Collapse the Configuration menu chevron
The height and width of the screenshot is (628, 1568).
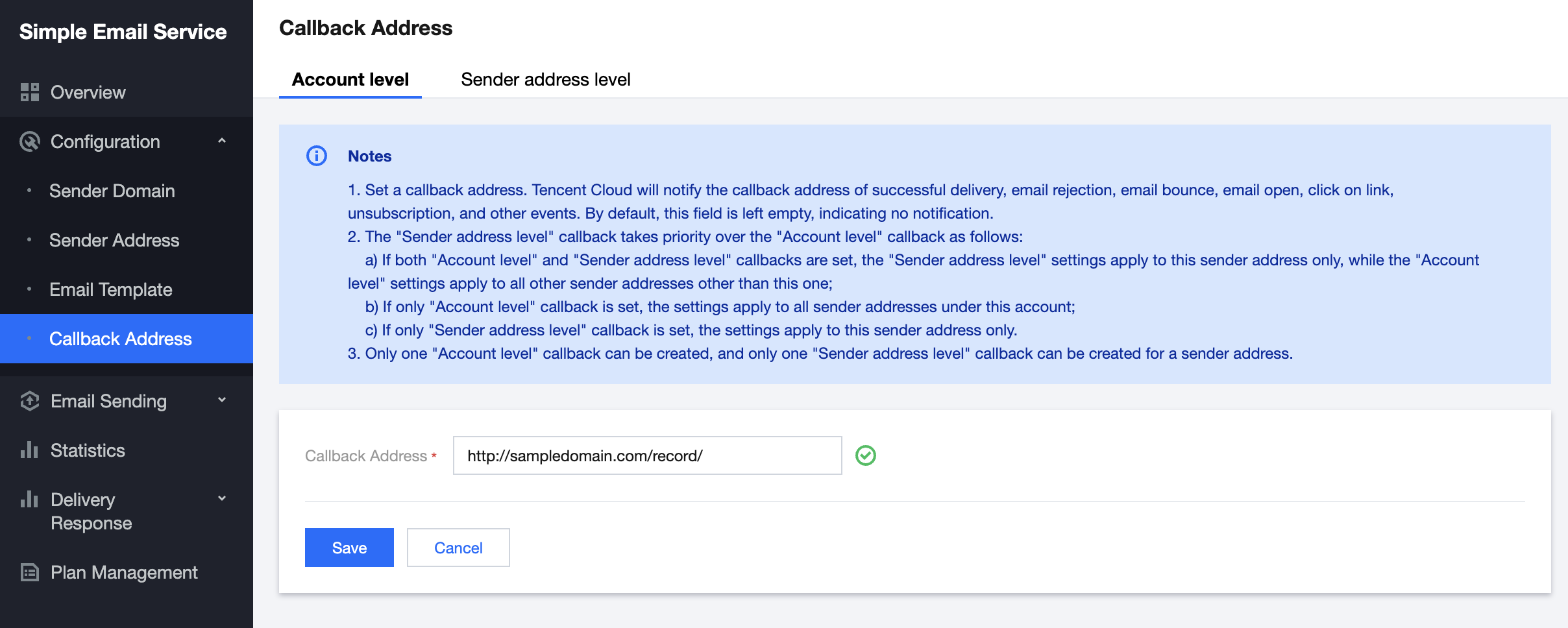[x=222, y=141]
